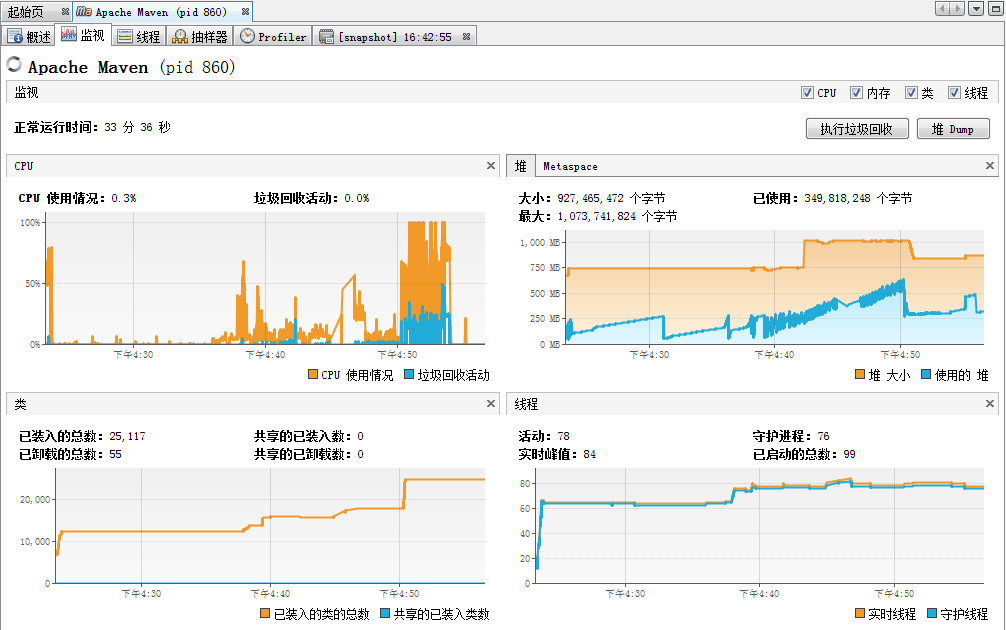
Task: Close the 线程 threads chart panel
Action: pos(990,404)
